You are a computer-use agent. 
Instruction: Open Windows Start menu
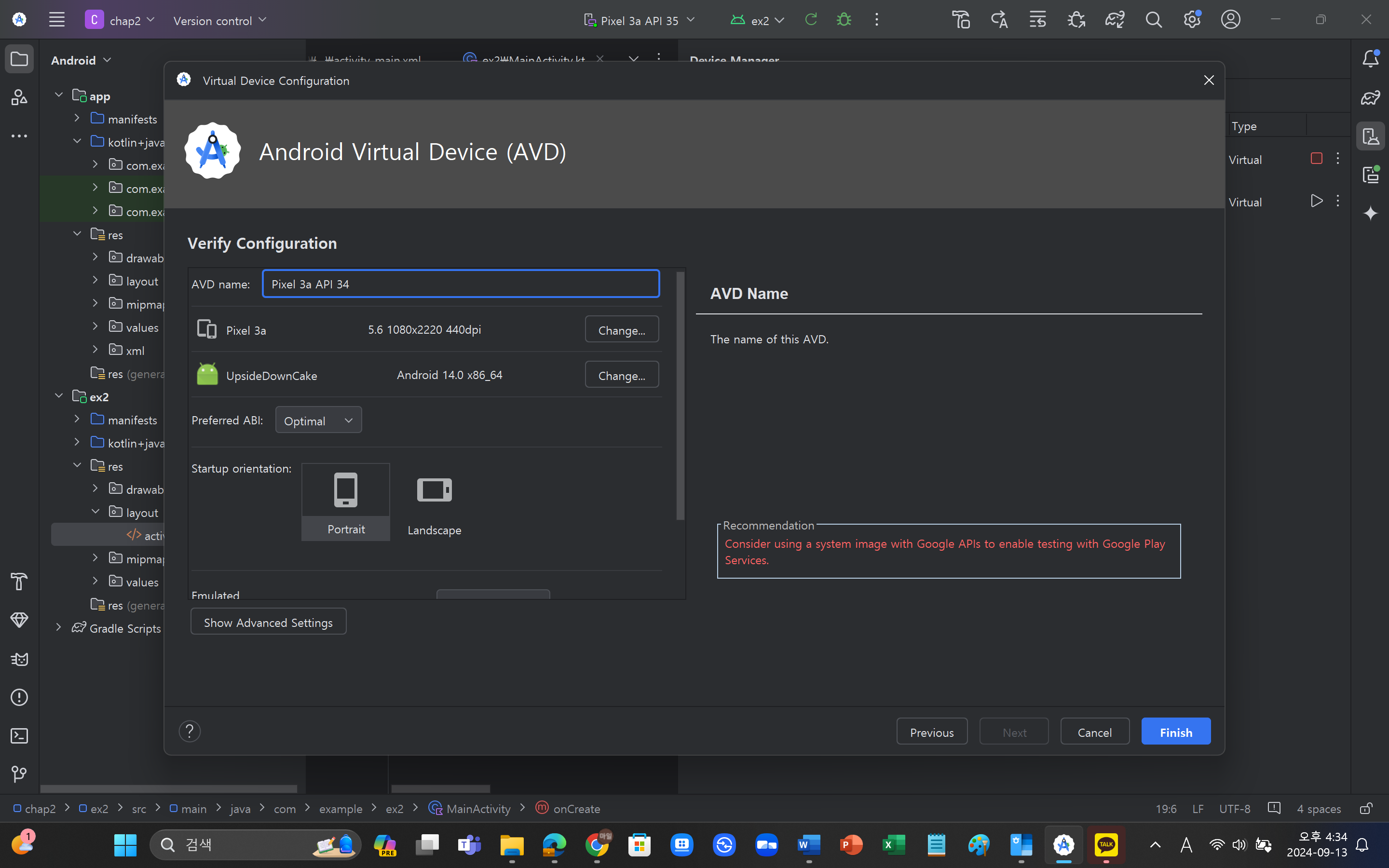pos(125,844)
